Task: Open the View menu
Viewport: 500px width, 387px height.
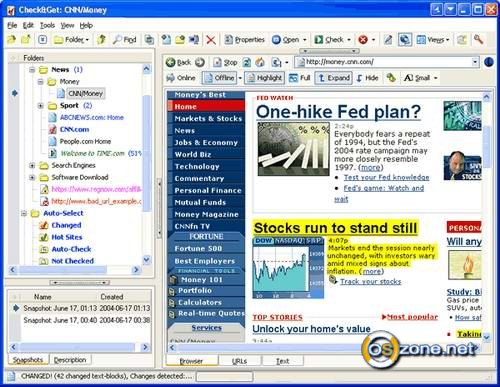Action: (x=67, y=25)
